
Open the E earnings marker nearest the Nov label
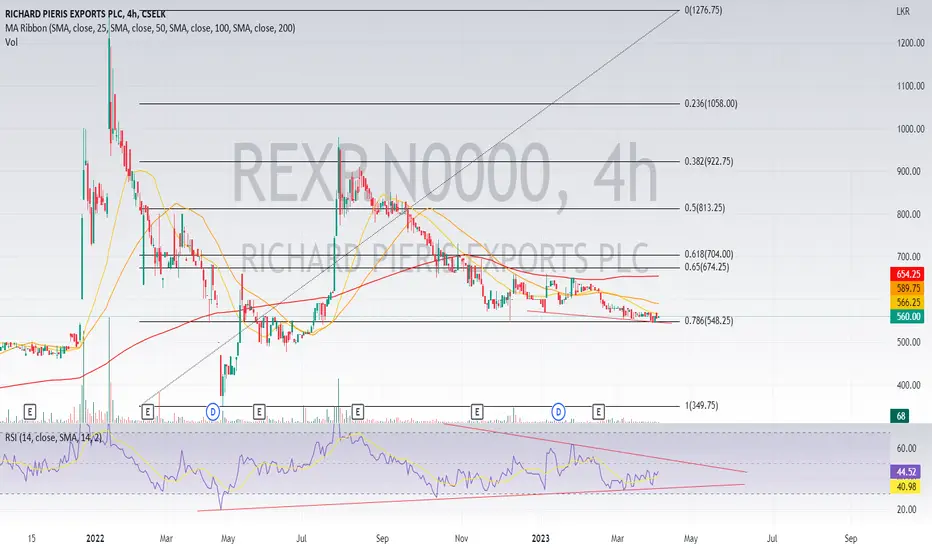pos(477,411)
